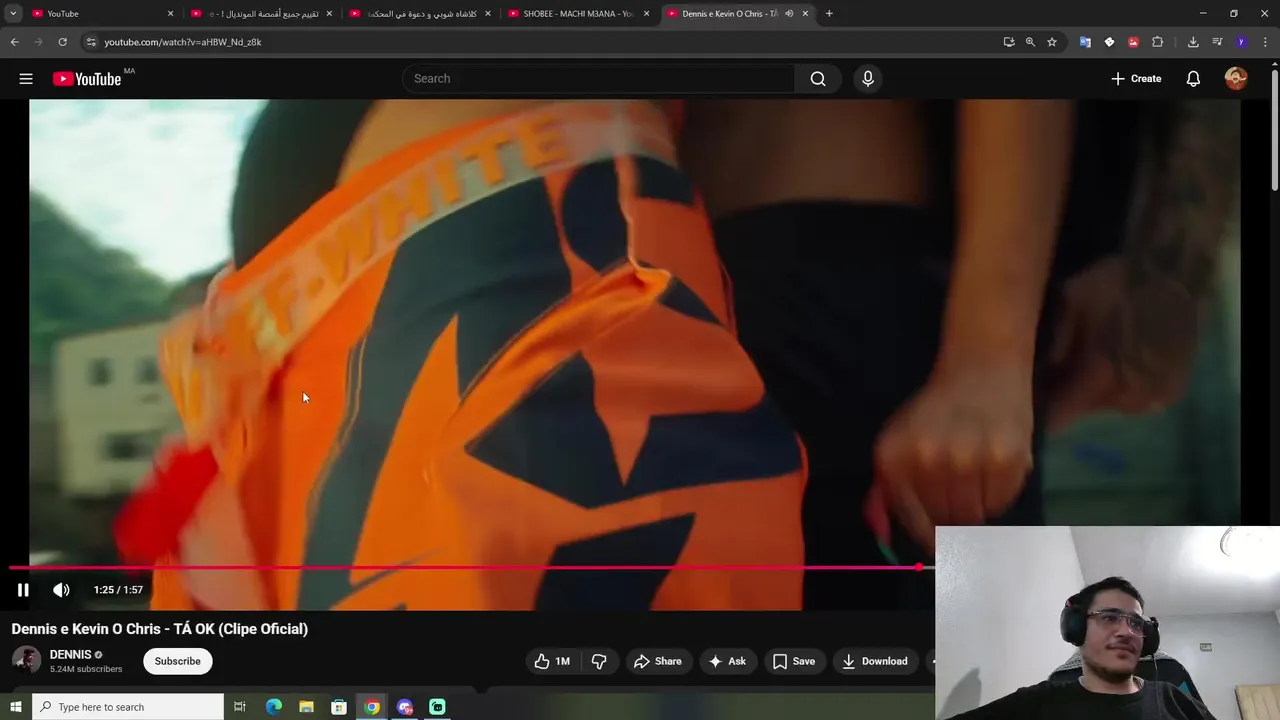Click the search magnifier button
1280x720 pixels.
[818, 79]
